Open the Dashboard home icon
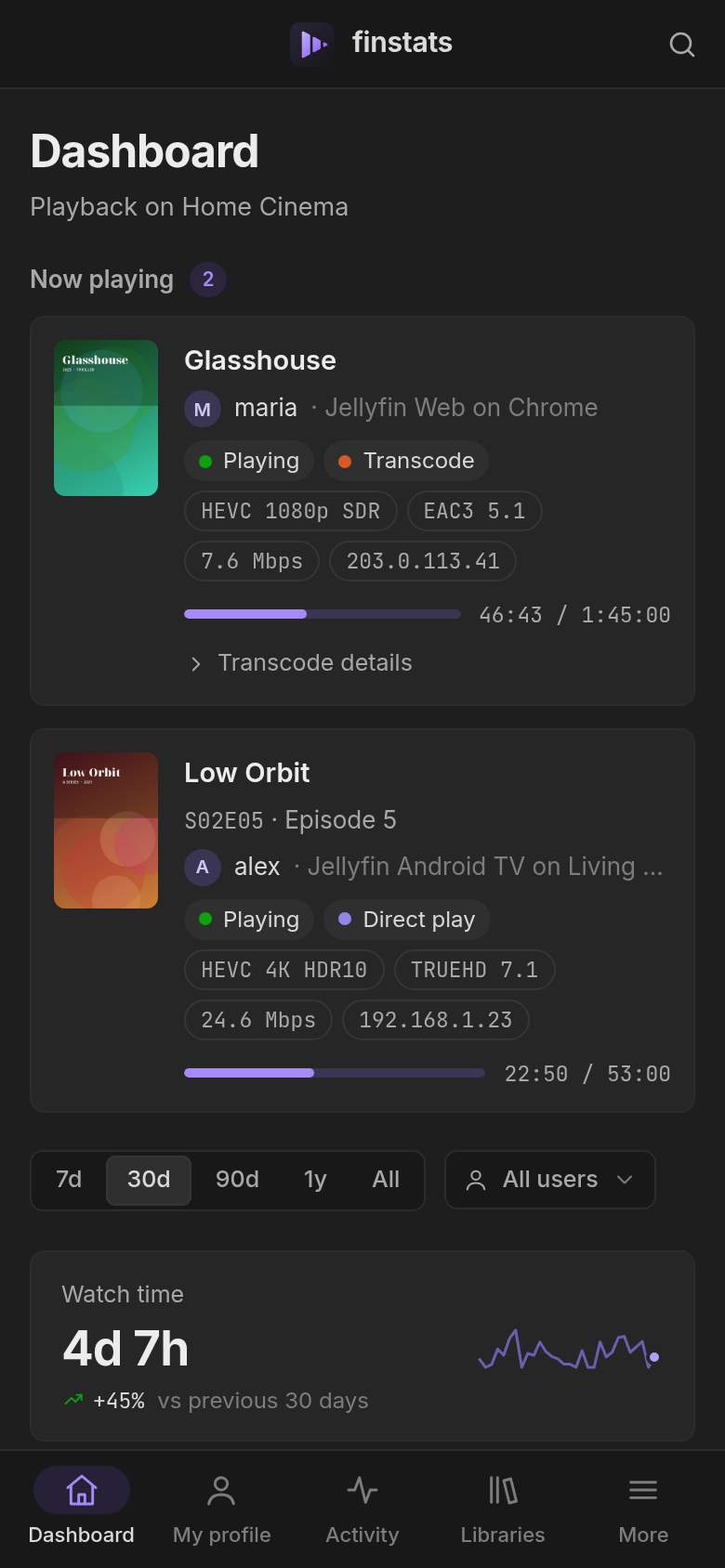The width and height of the screenshot is (725, 1568). pos(82,1490)
